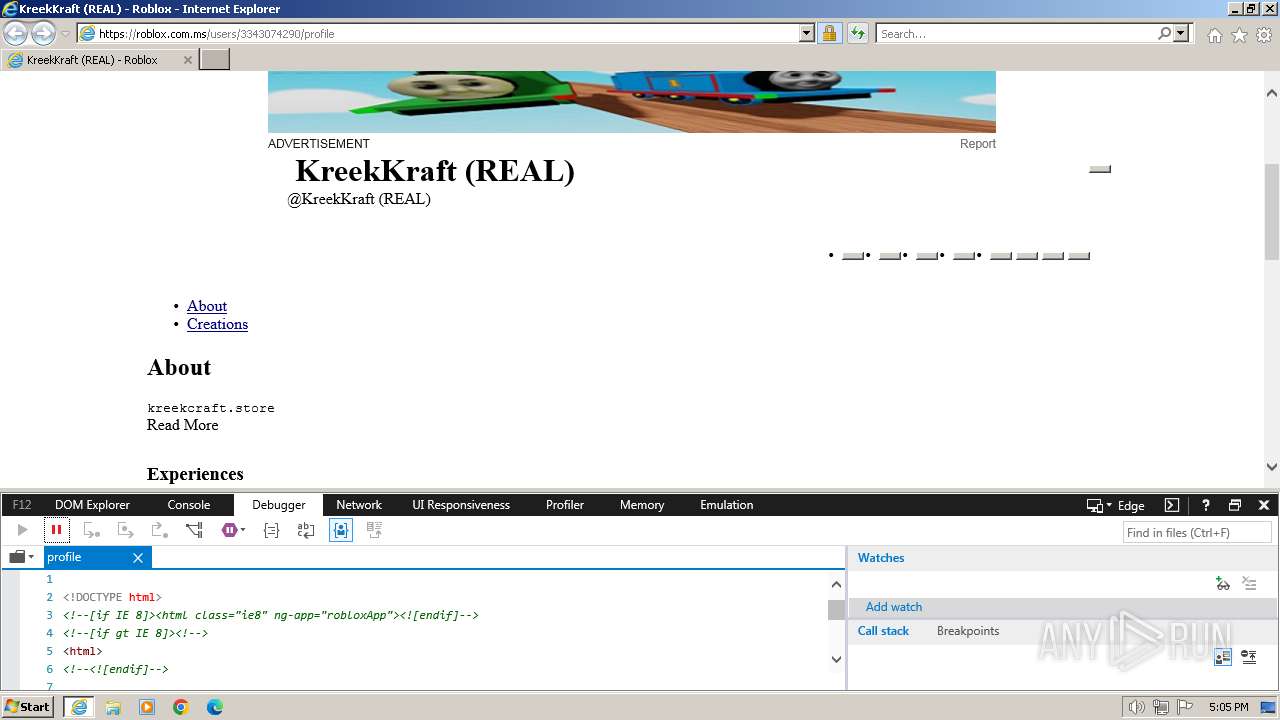The image size is (1280, 720).
Task: Toggle the library frames call stack icon
Action: tap(1222, 657)
